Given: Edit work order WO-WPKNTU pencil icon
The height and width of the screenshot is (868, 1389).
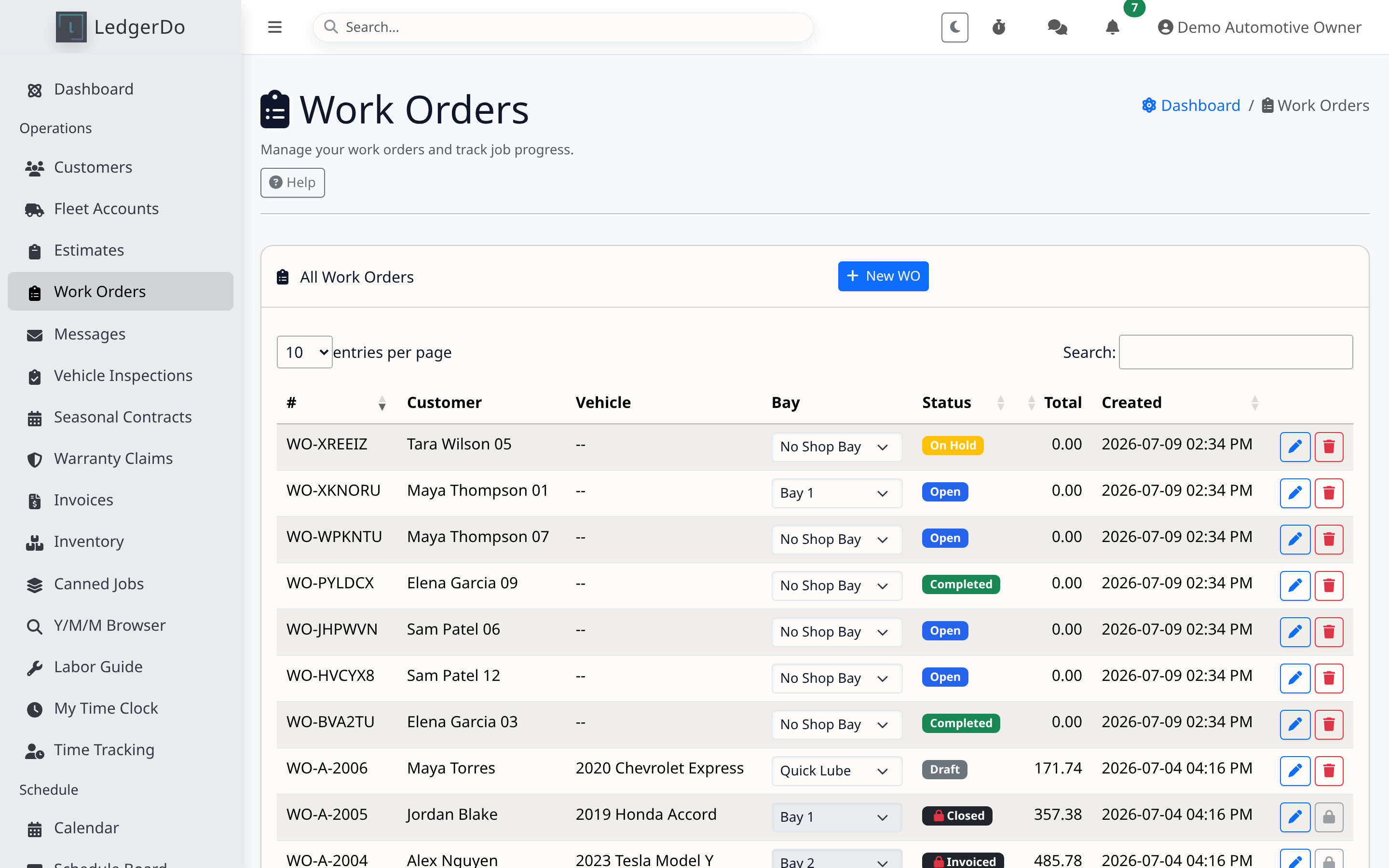Looking at the screenshot, I should pos(1295,539).
